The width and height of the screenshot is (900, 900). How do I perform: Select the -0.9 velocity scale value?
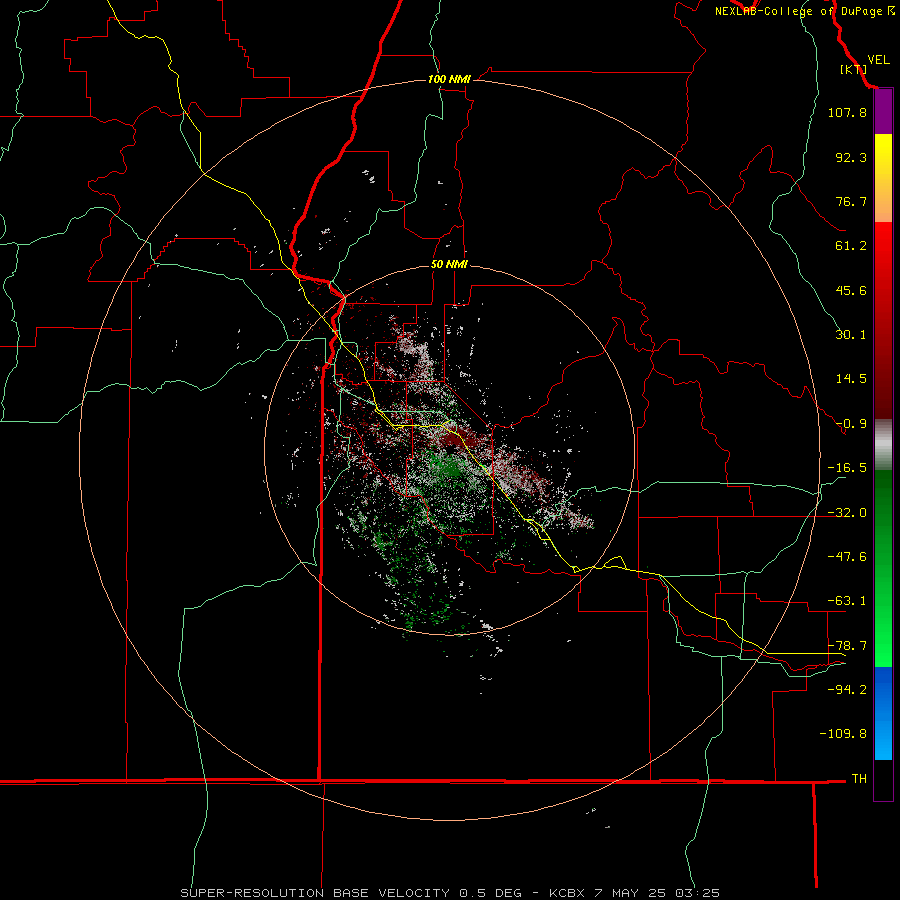[x=851, y=424]
